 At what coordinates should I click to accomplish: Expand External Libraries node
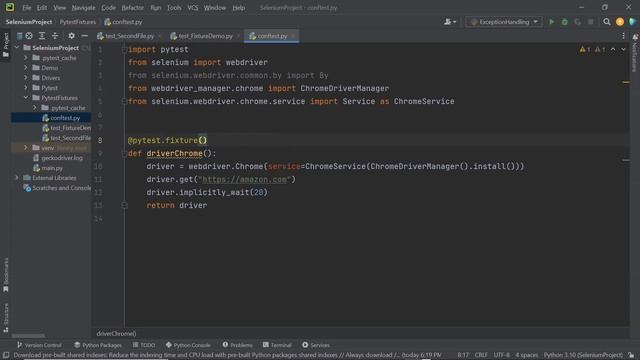point(17,178)
